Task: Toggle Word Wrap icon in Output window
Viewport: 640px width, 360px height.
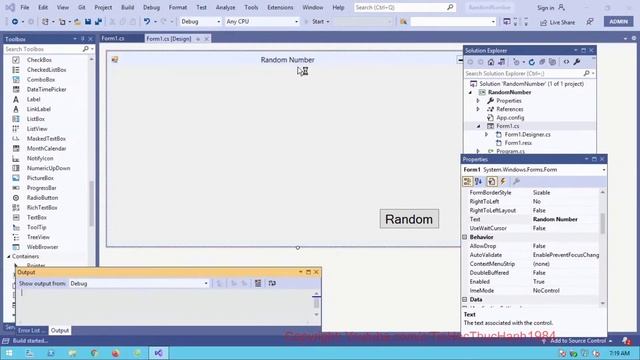Action: [x=272, y=283]
